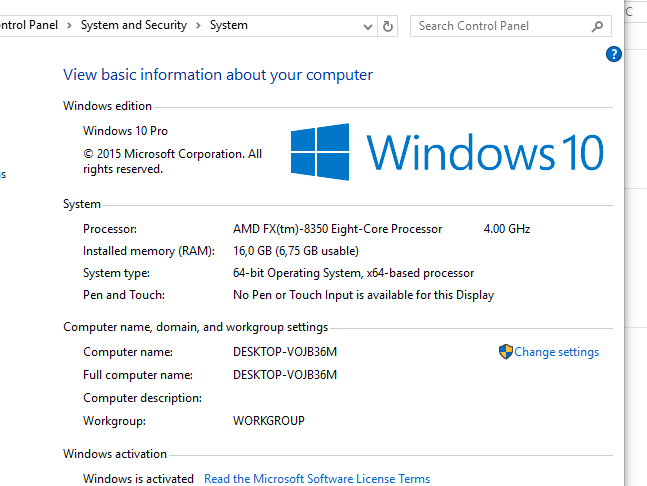
Task: Click the Windows edition section heading
Action: [107, 106]
